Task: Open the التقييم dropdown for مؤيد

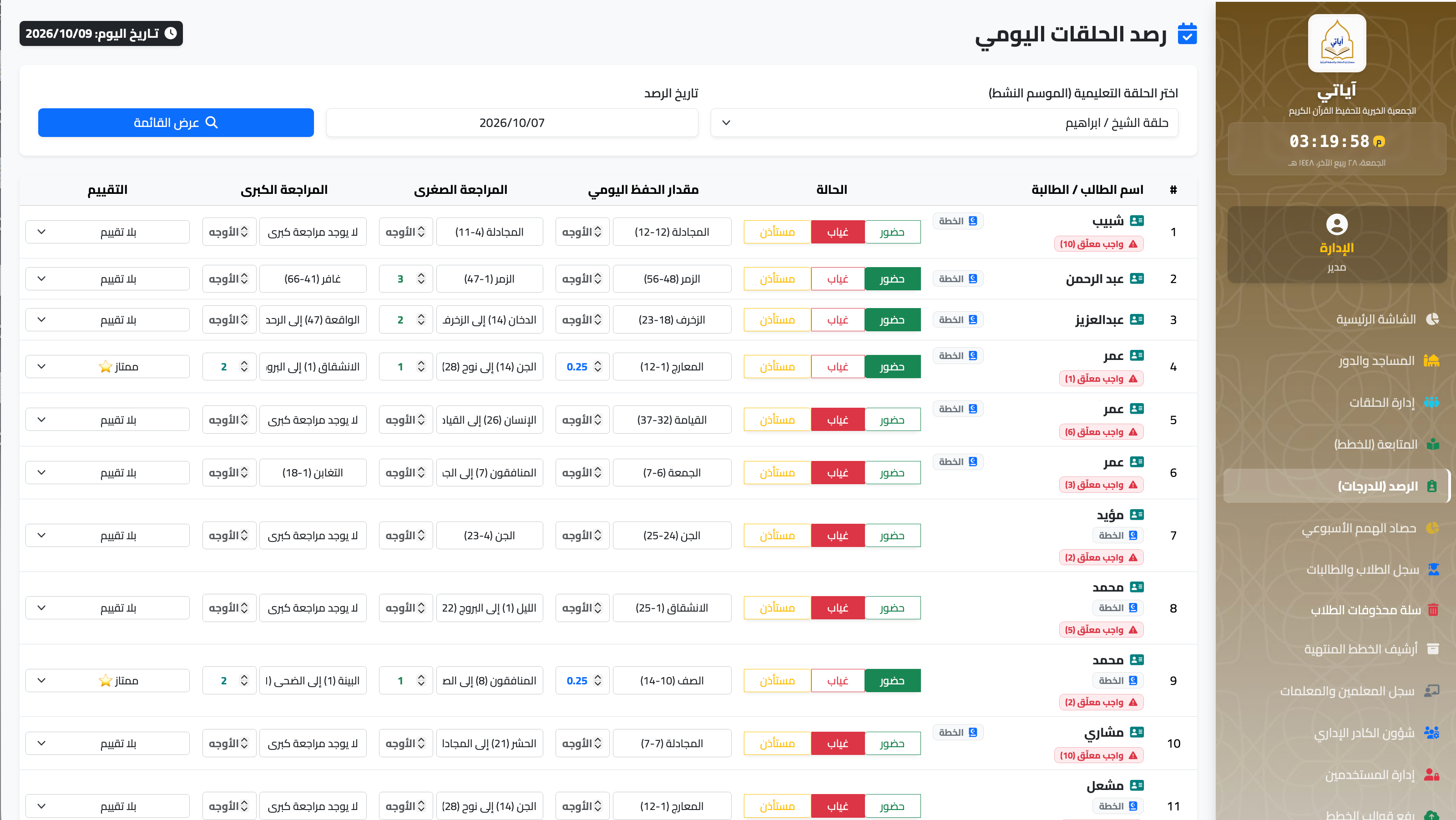Action: coord(107,535)
